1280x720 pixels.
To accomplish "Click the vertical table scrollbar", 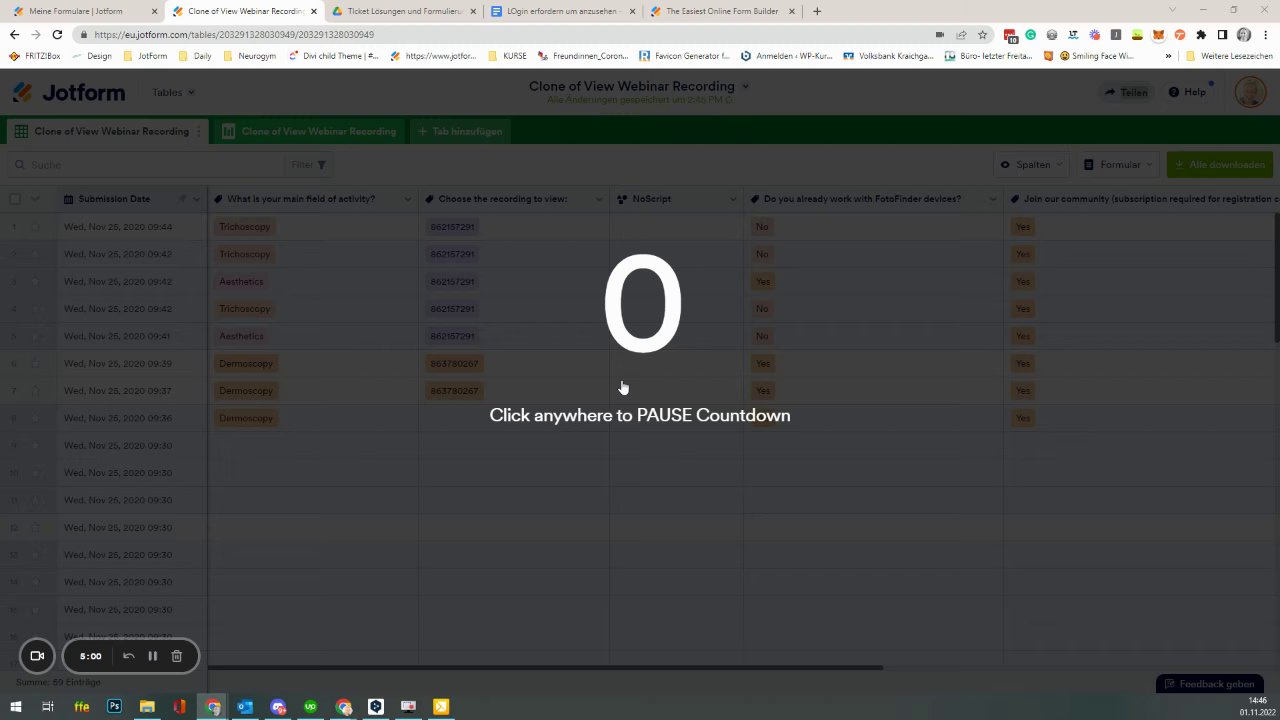I will pos(1276,280).
